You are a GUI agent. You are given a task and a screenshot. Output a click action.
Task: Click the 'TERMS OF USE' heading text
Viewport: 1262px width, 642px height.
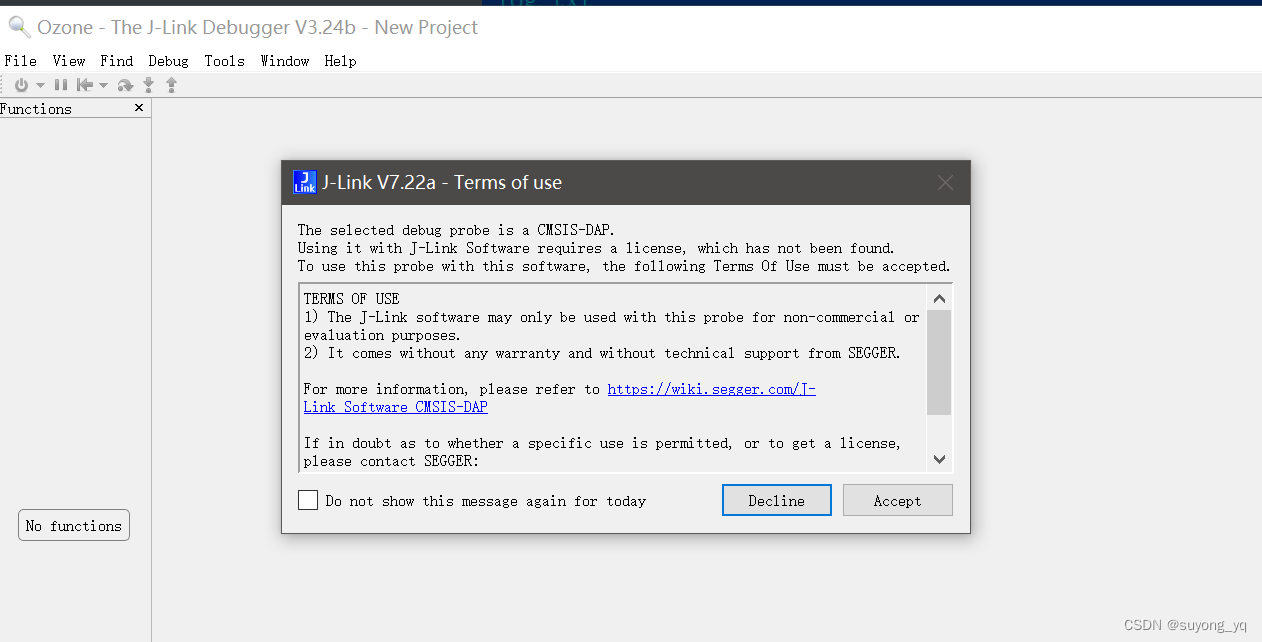(352, 299)
